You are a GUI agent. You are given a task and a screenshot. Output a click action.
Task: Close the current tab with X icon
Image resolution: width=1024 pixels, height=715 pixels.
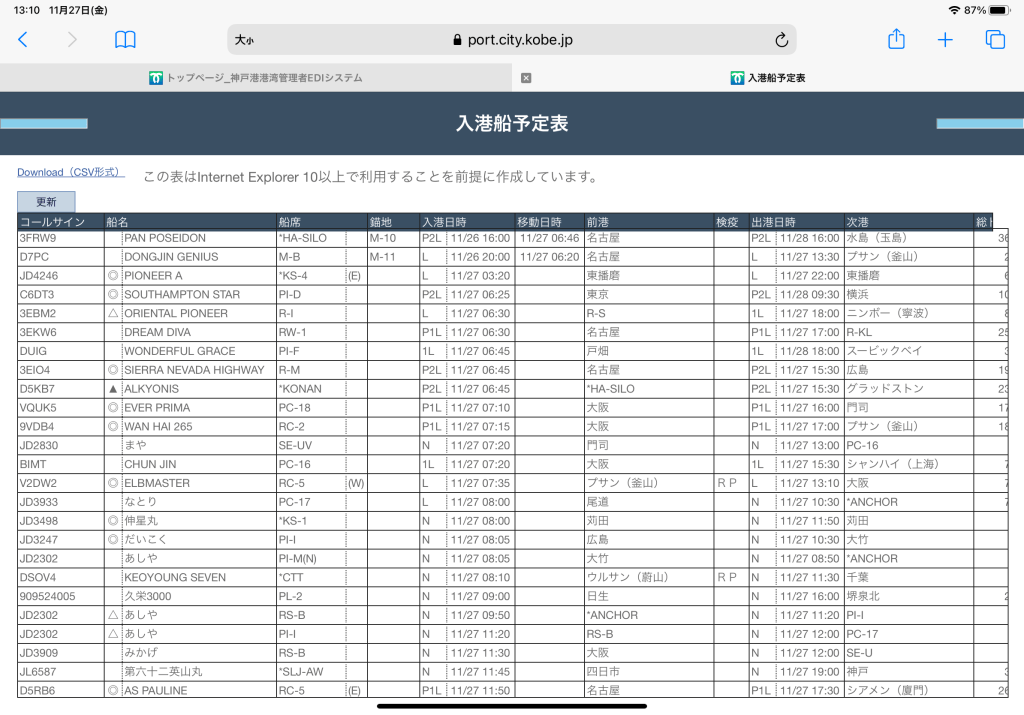[526, 78]
